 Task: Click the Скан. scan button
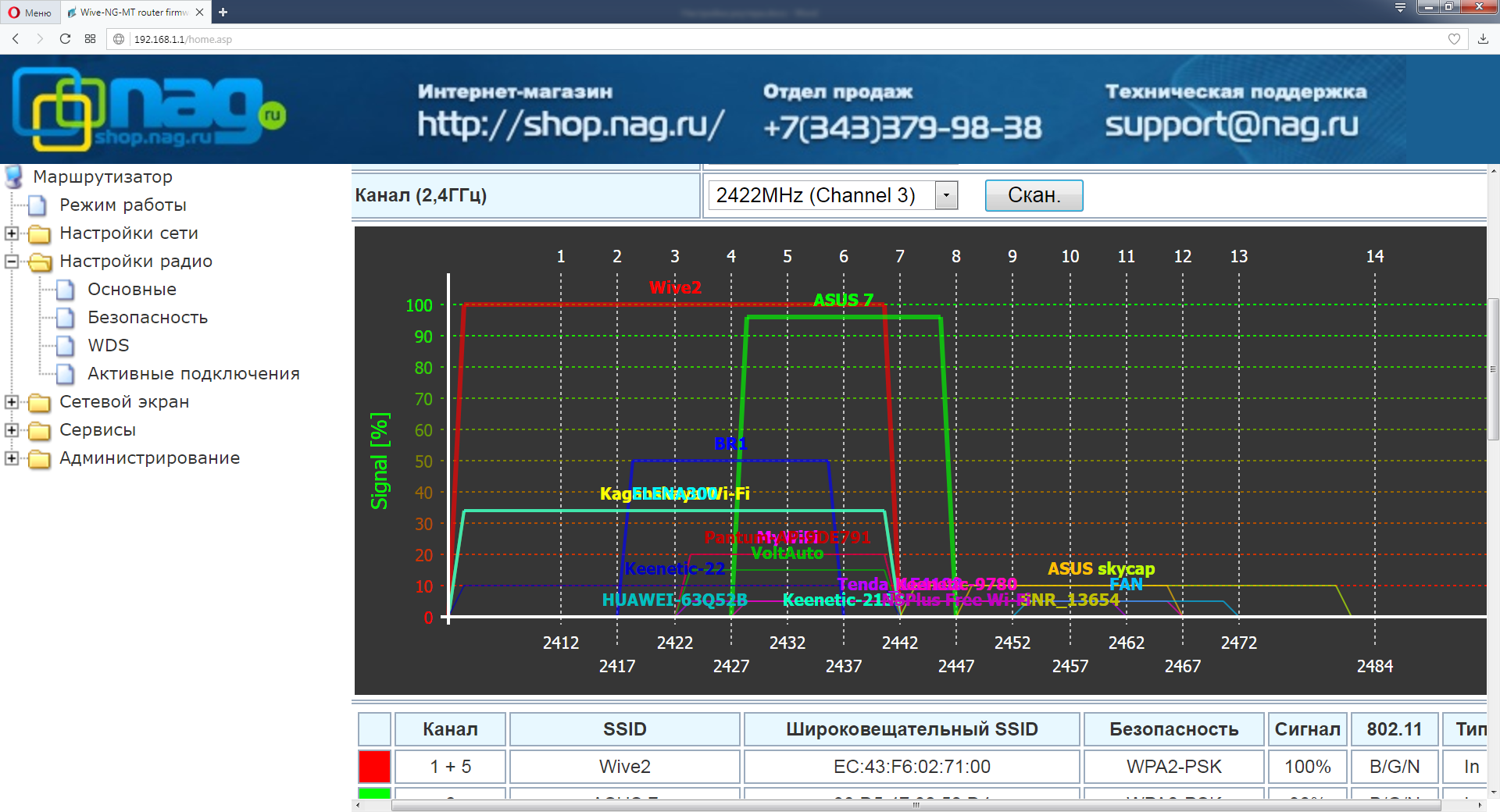(1034, 195)
